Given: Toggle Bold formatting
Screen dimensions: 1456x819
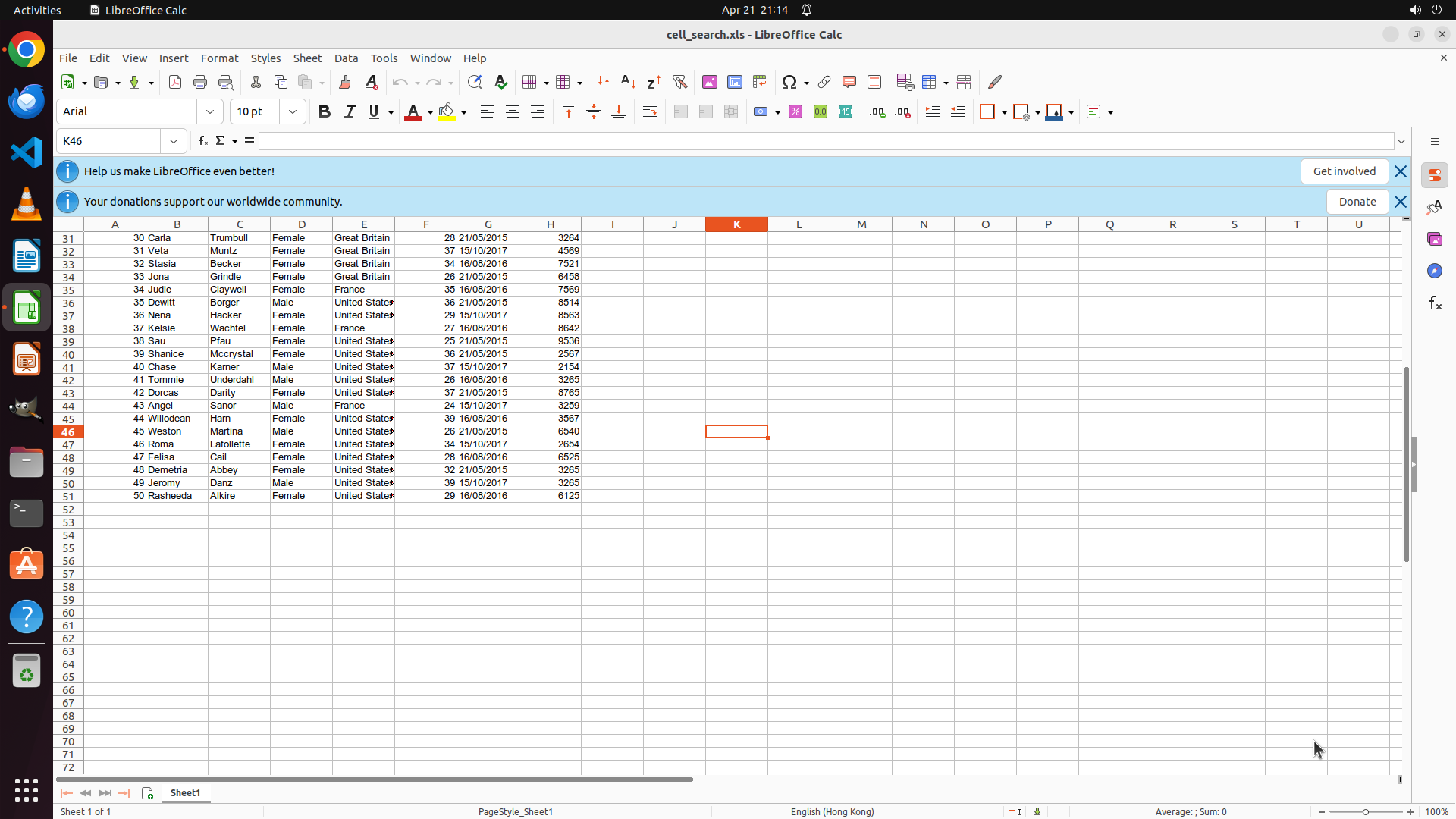Looking at the screenshot, I should (325, 111).
